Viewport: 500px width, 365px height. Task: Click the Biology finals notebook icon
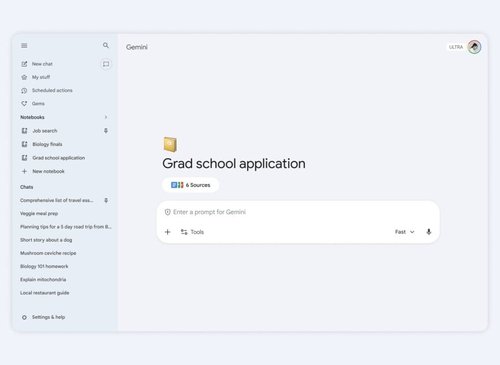tap(24, 144)
